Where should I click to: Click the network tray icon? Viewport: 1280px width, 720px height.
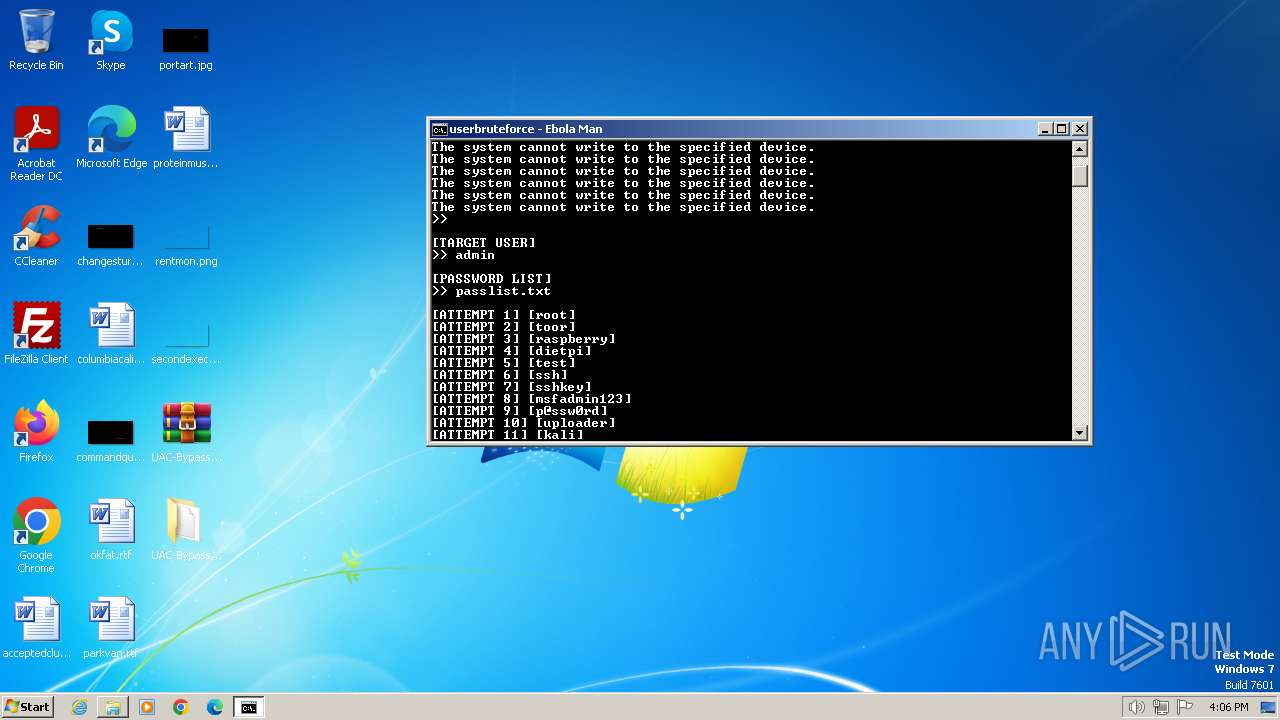coord(1162,707)
